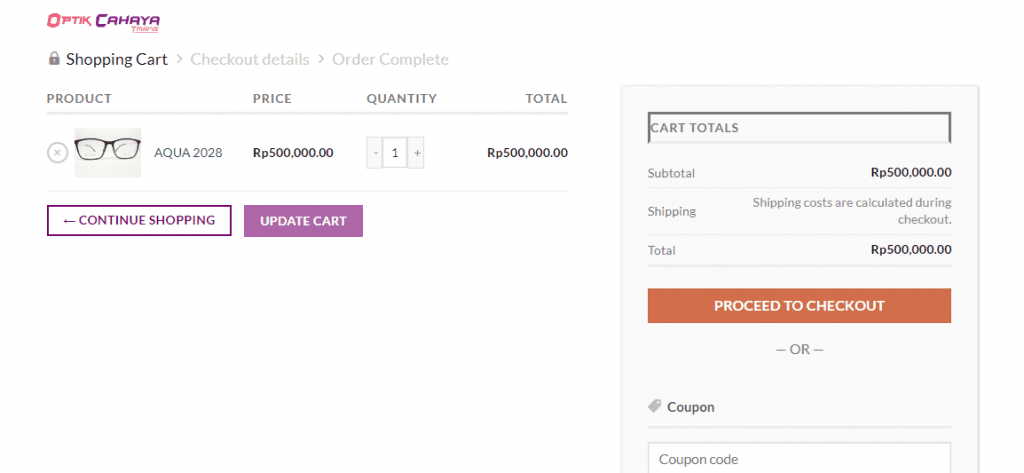This screenshot has height=473, width=1024.
Task: Remove AQUA 2028 from the cart
Action: 57,153
